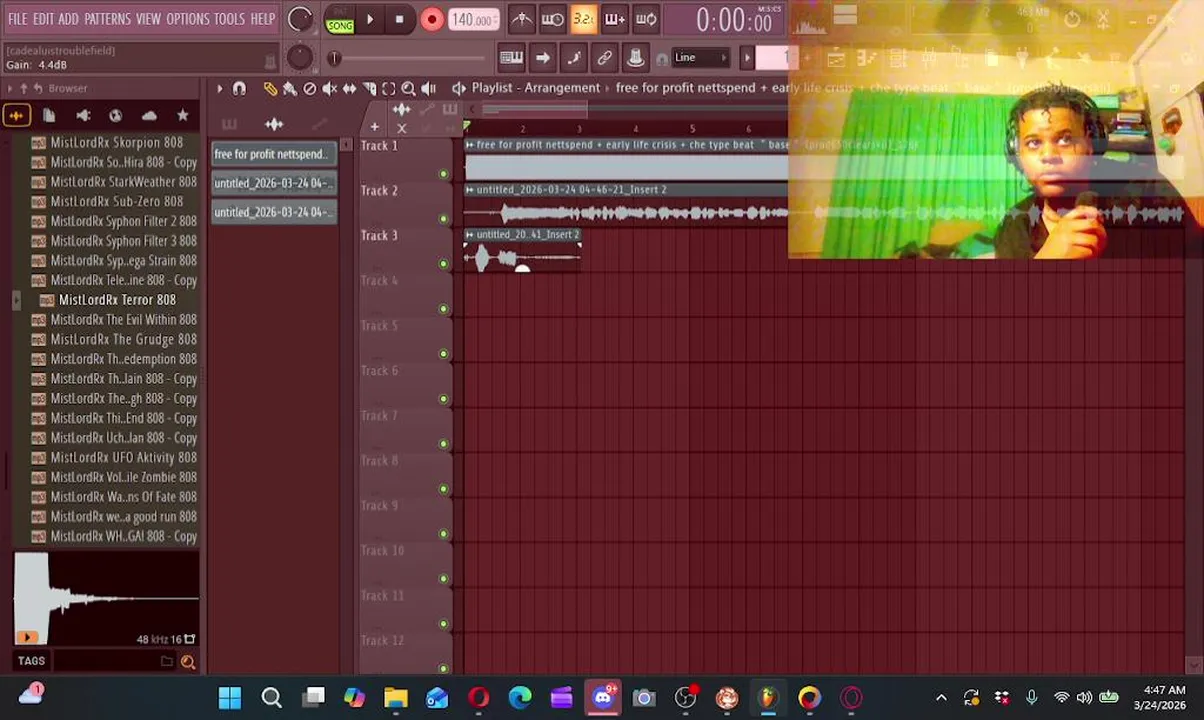1204x720 pixels.
Task: Click the main pitch knob
Action: [299, 58]
